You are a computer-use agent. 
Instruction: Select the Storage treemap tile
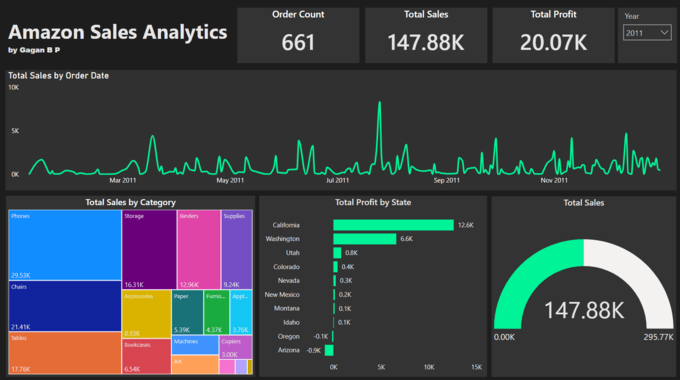(x=149, y=249)
